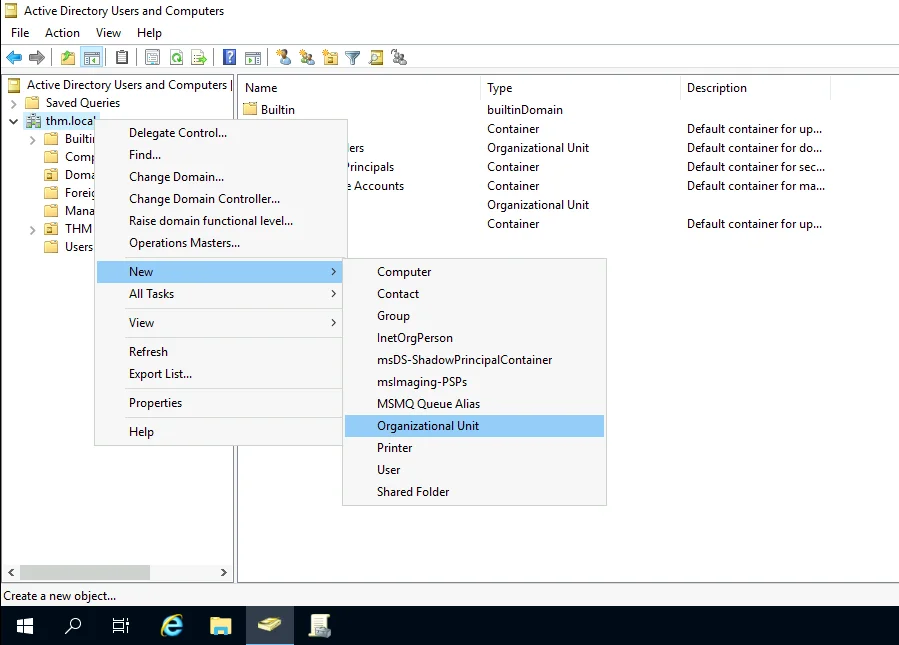
Task: Open the Help menu in menu bar
Action: click(x=149, y=33)
